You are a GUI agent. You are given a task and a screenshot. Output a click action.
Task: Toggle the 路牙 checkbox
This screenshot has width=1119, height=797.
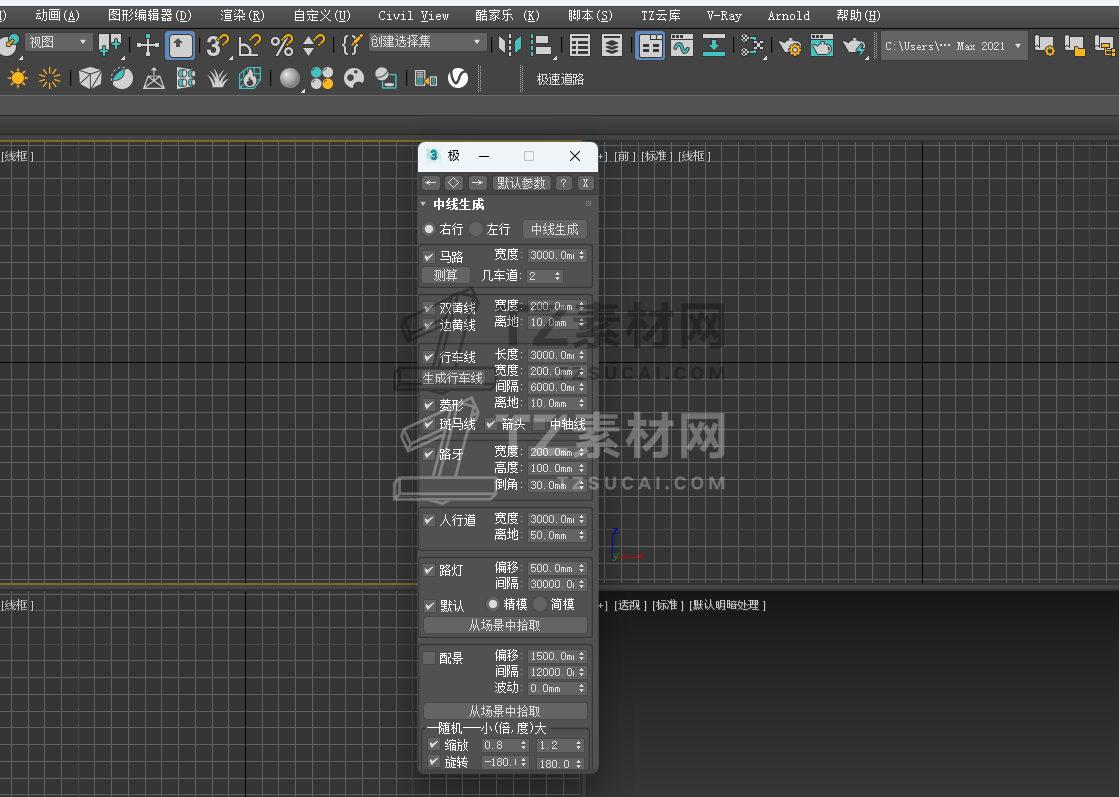(429, 454)
